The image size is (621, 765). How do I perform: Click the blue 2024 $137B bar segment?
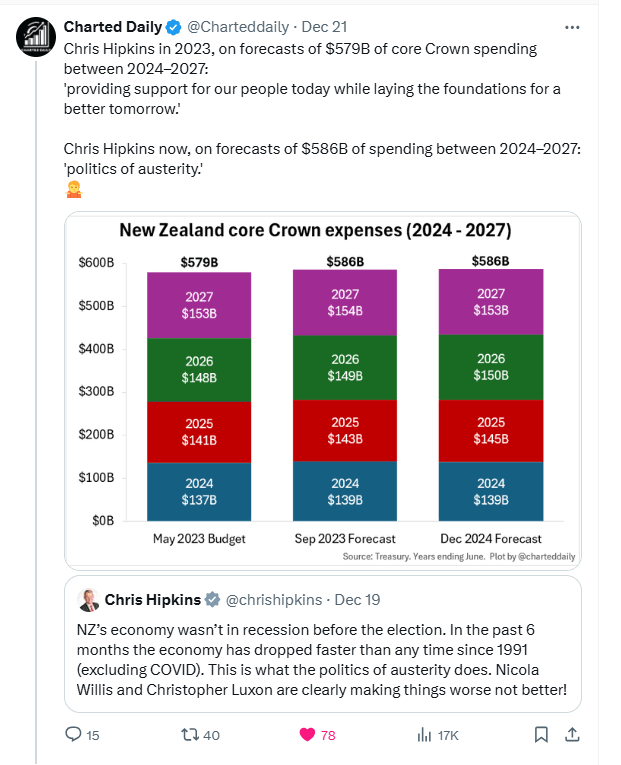coord(199,491)
